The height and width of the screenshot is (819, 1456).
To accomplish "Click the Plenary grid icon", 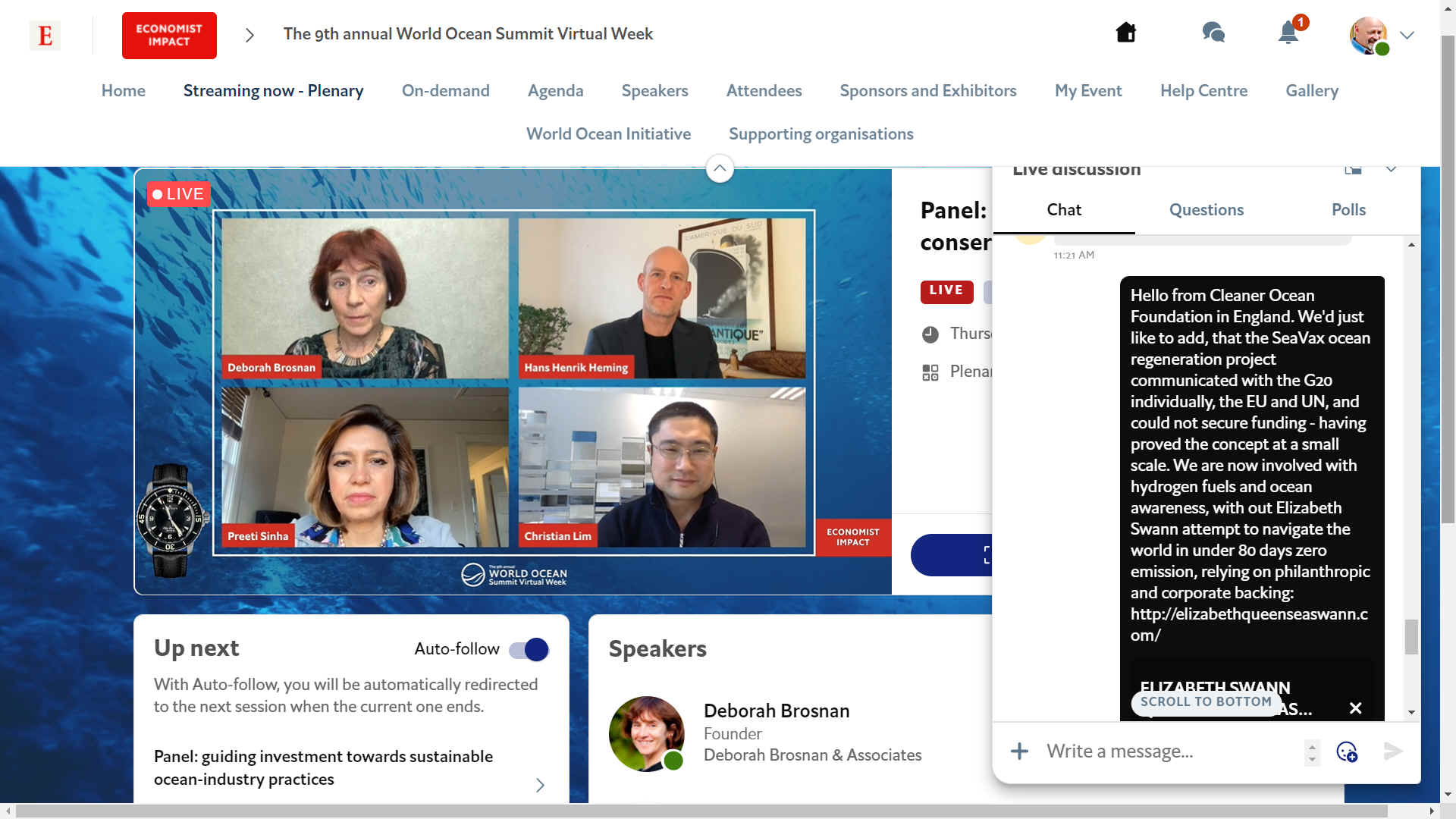I will [930, 372].
